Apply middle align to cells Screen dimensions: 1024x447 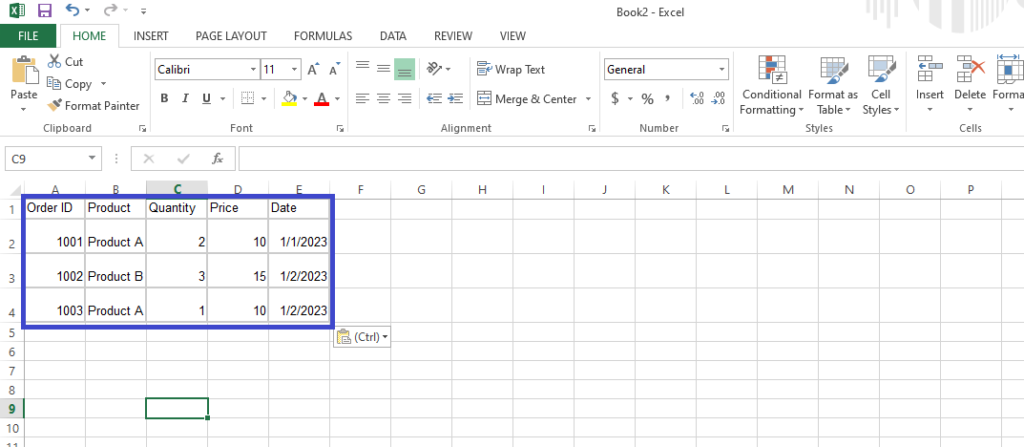pyautogui.click(x=383, y=68)
